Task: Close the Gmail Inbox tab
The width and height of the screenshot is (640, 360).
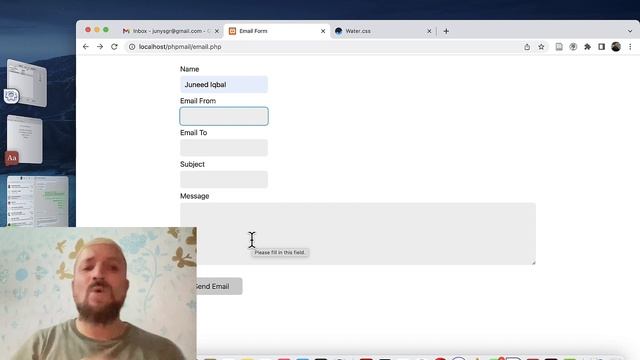Action: point(217,31)
